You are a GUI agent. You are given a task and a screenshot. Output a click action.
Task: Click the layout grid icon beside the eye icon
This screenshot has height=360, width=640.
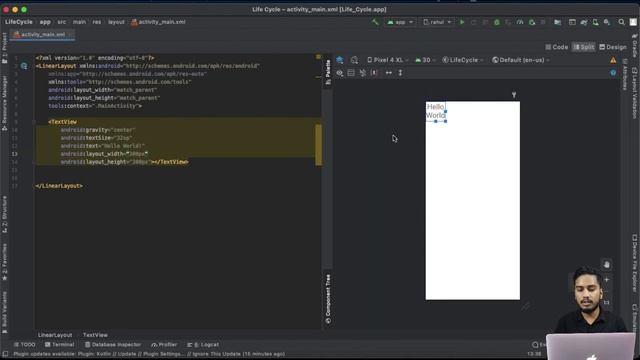tap(351, 73)
